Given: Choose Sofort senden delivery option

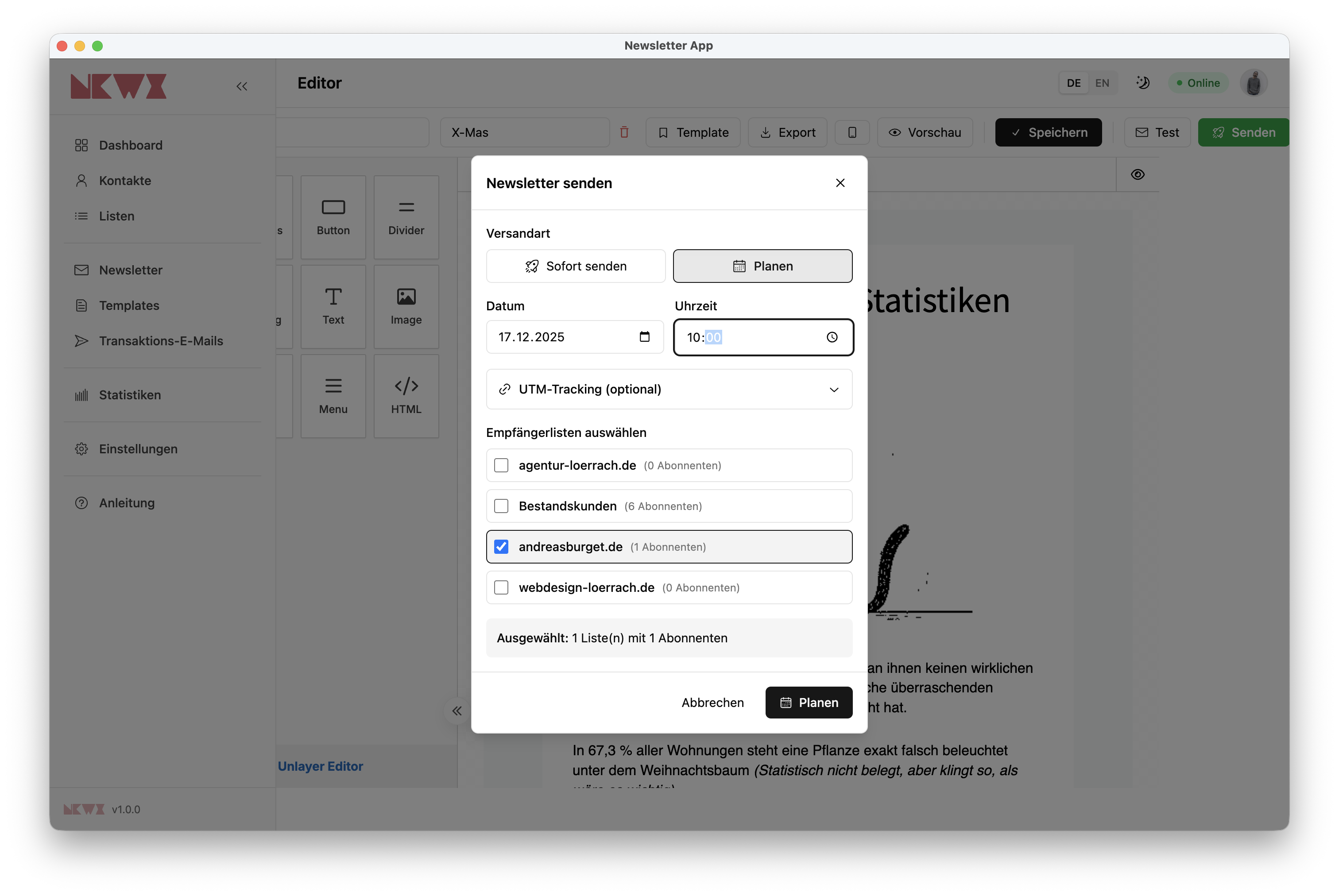Looking at the screenshot, I should [x=576, y=266].
